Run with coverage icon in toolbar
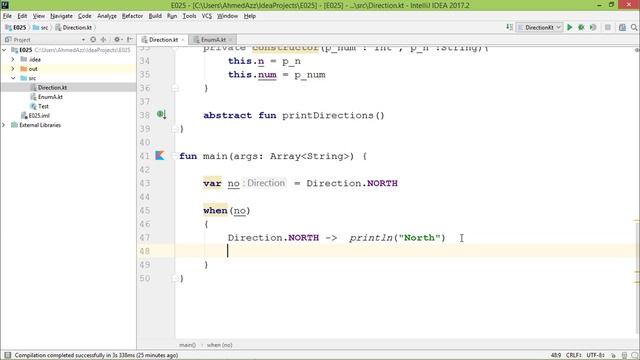This screenshot has width=640, height=360. 593,27
